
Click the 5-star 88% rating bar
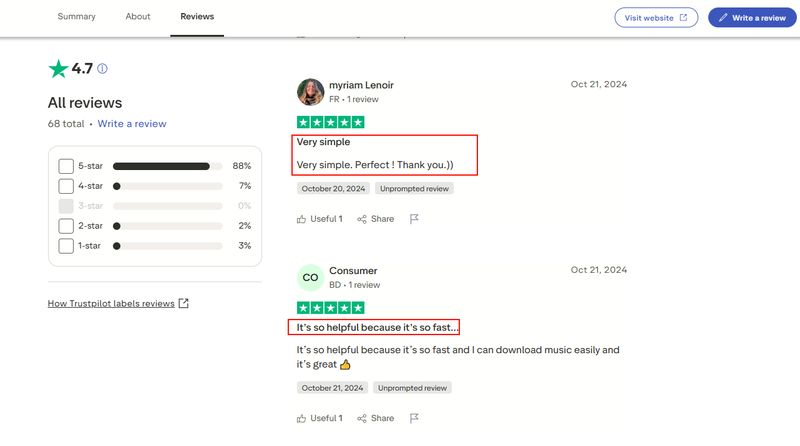(168, 166)
